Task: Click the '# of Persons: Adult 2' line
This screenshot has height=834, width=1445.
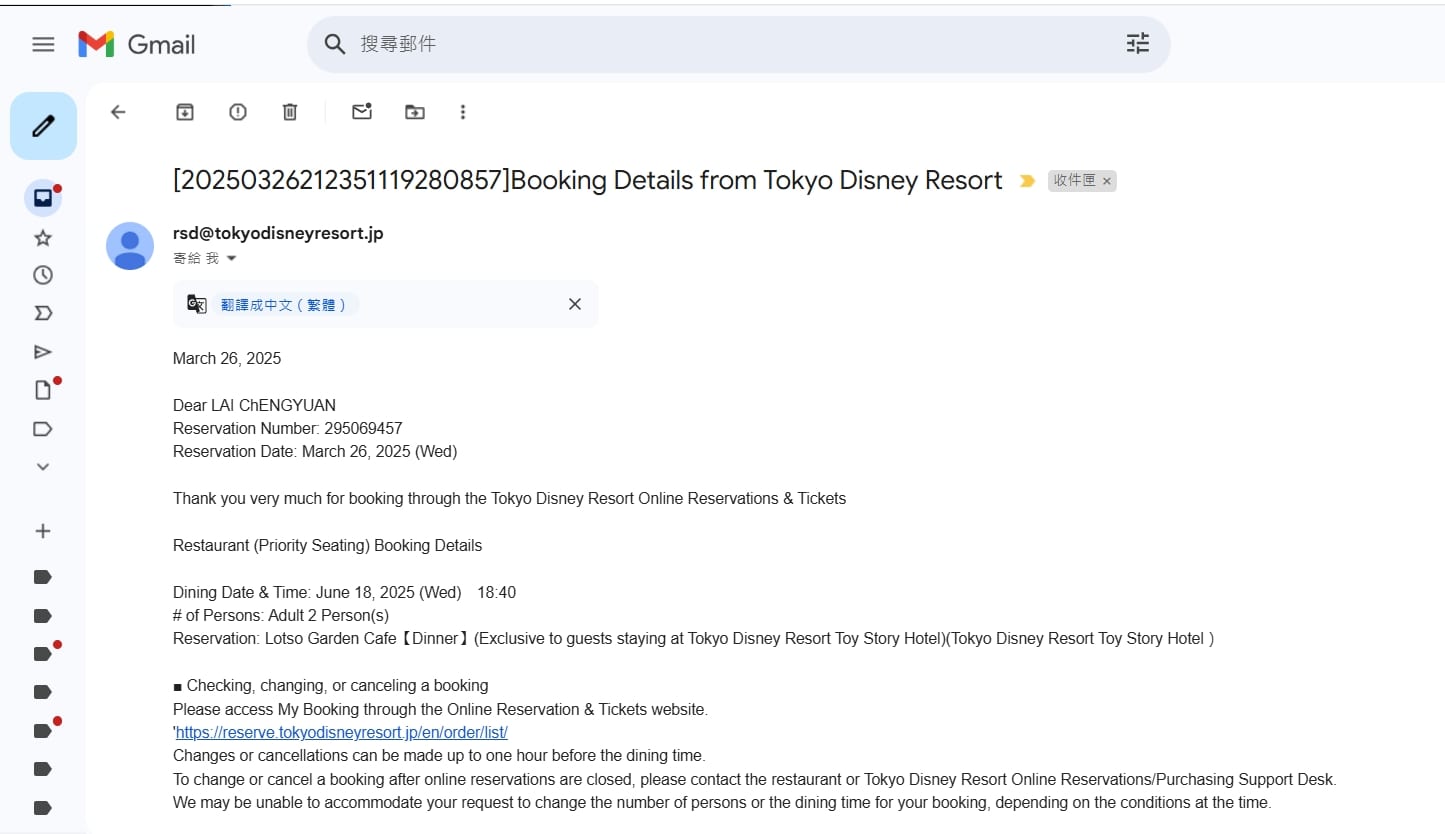Action: pyautogui.click(x=281, y=615)
